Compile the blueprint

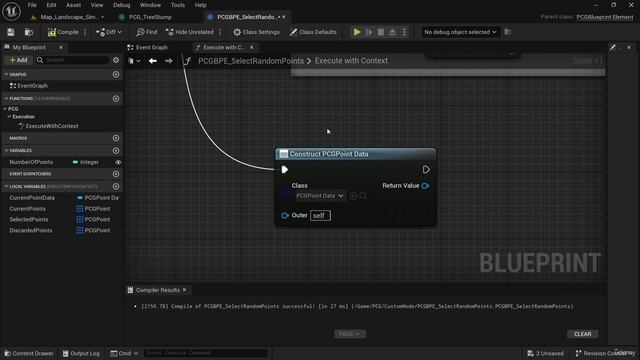[63, 32]
